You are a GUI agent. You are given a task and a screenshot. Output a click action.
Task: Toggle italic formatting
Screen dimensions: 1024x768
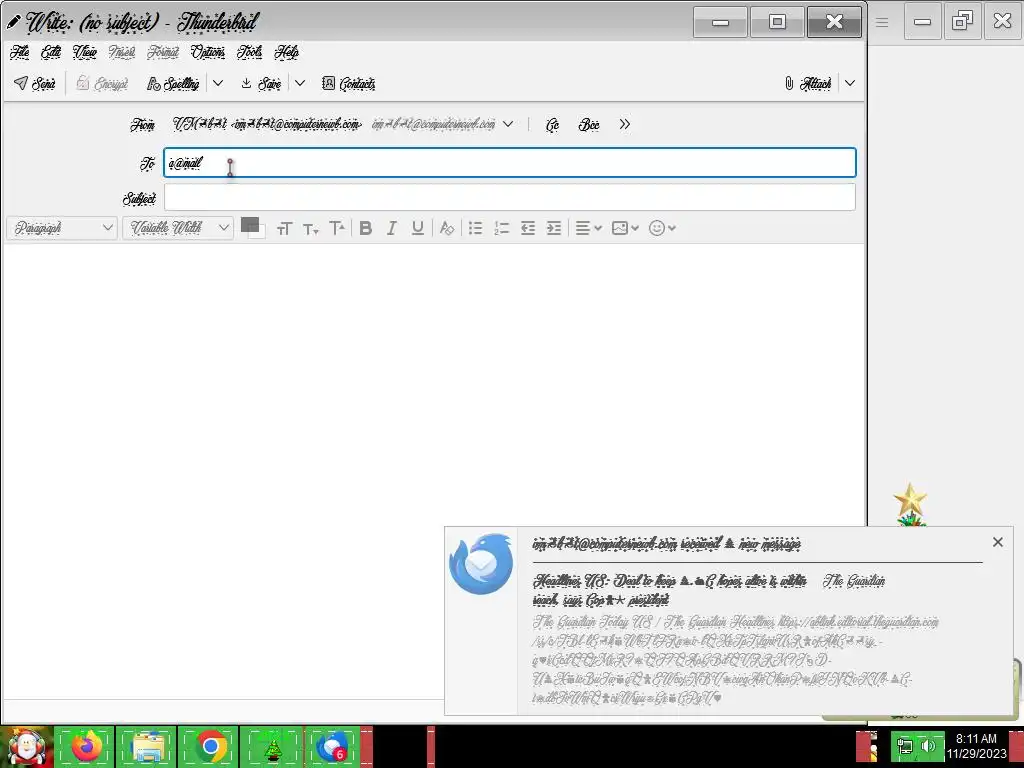pos(392,228)
